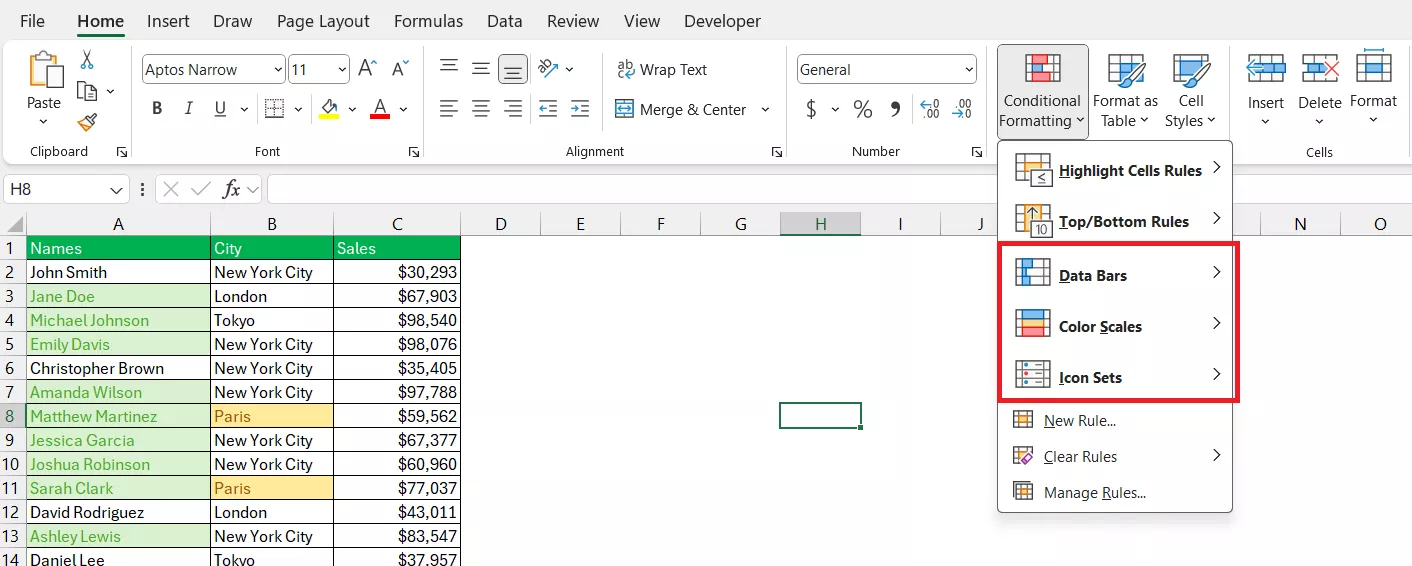
Task: Select cell B8 containing Paris
Action: (271, 416)
